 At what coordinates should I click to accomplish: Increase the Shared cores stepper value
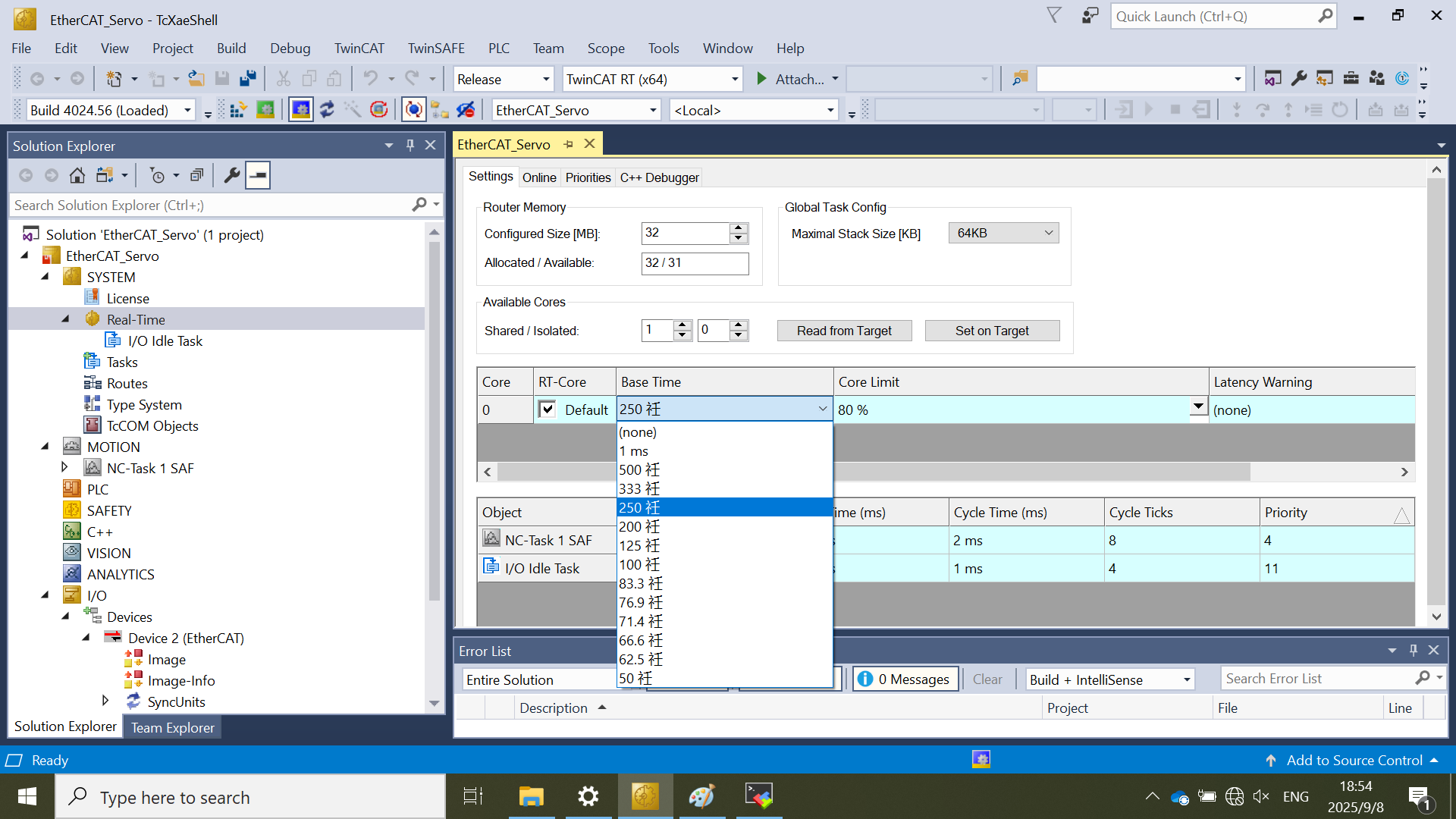(x=682, y=325)
